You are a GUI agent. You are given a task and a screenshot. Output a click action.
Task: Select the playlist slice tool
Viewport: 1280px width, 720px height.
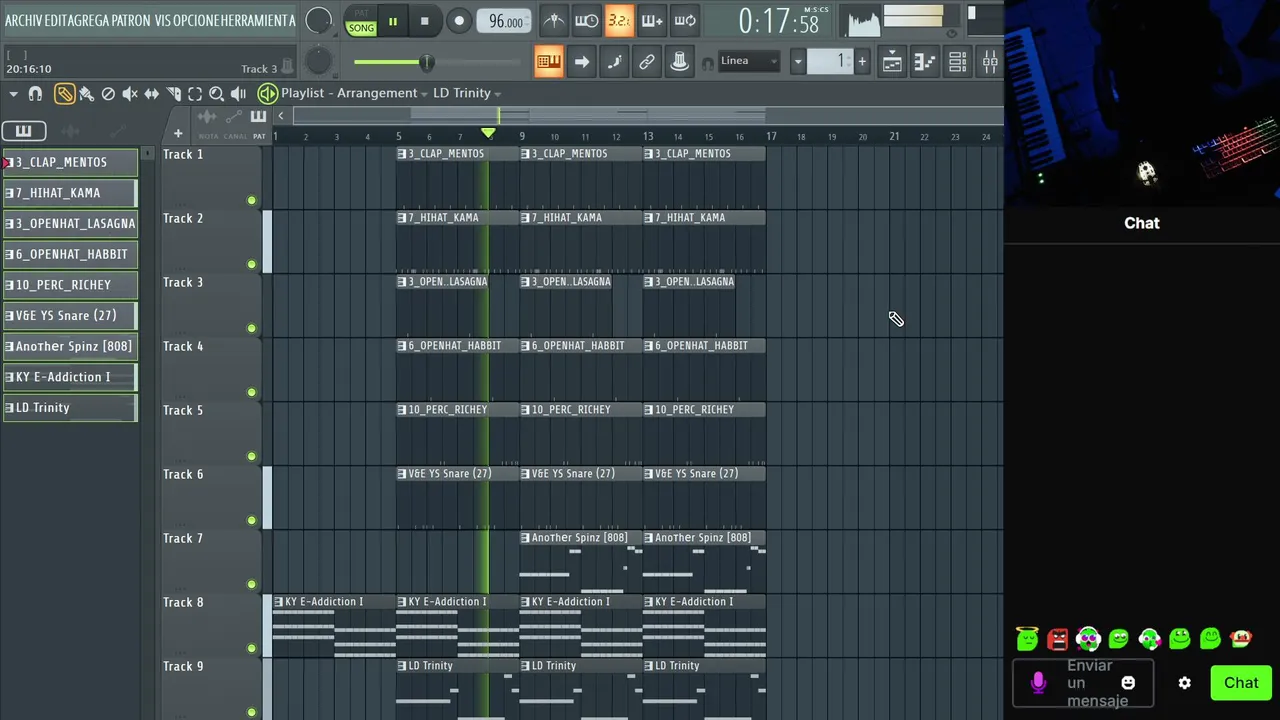[174, 94]
